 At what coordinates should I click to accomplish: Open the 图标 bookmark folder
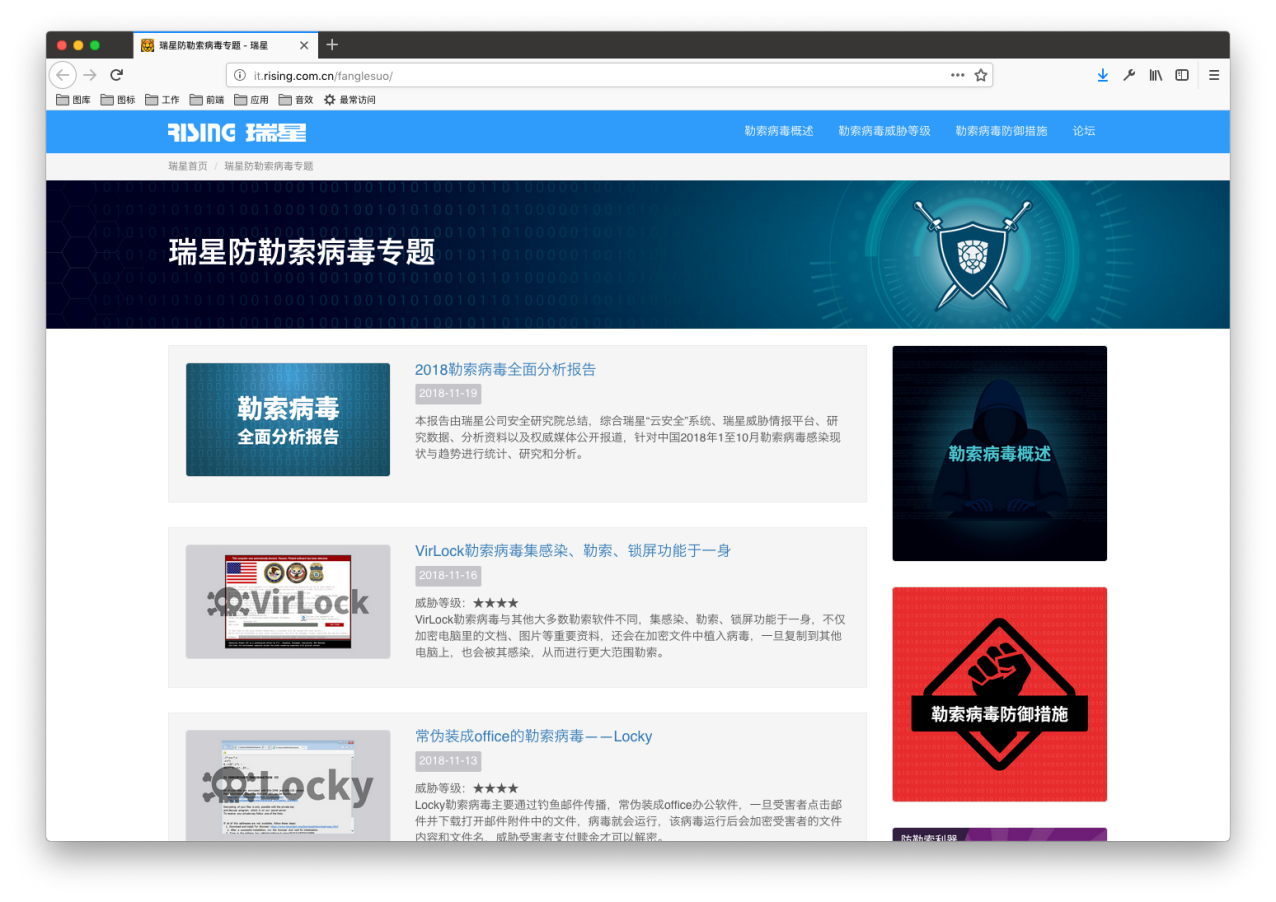tap(118, 100)
